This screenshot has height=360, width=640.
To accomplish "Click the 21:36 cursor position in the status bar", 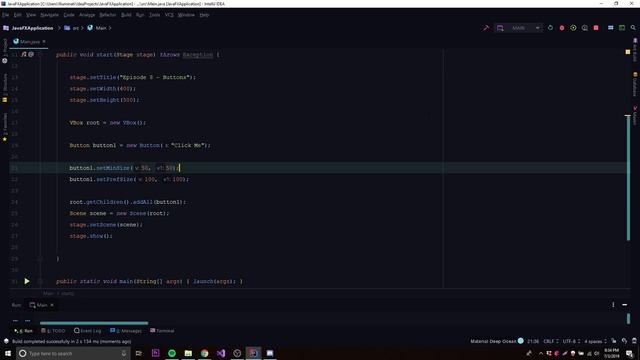I will 533,341.
